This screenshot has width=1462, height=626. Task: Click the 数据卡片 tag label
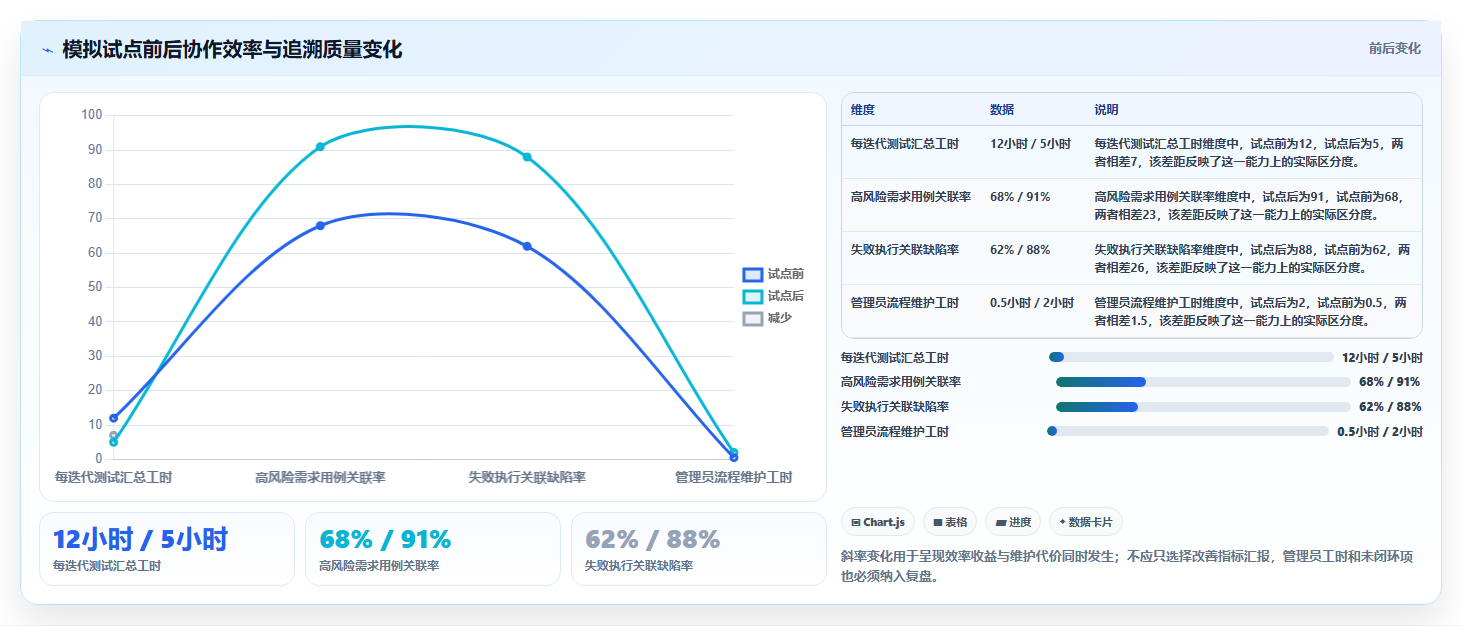[1091, 522]
